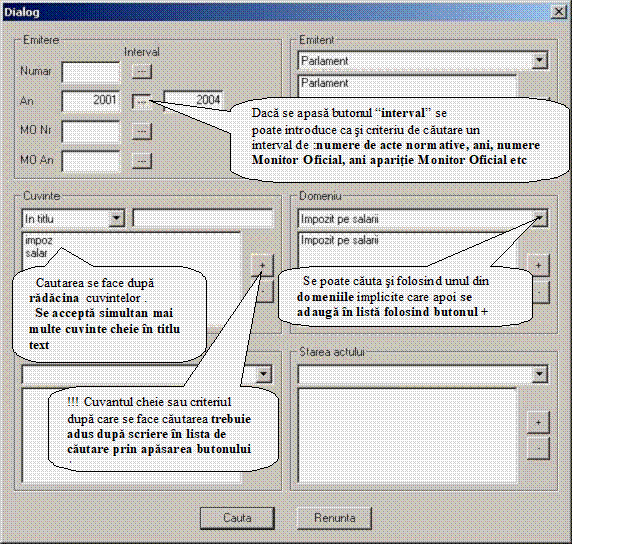Open the Starea actului dropdown
620x556 pixels.
click(539, 374)
